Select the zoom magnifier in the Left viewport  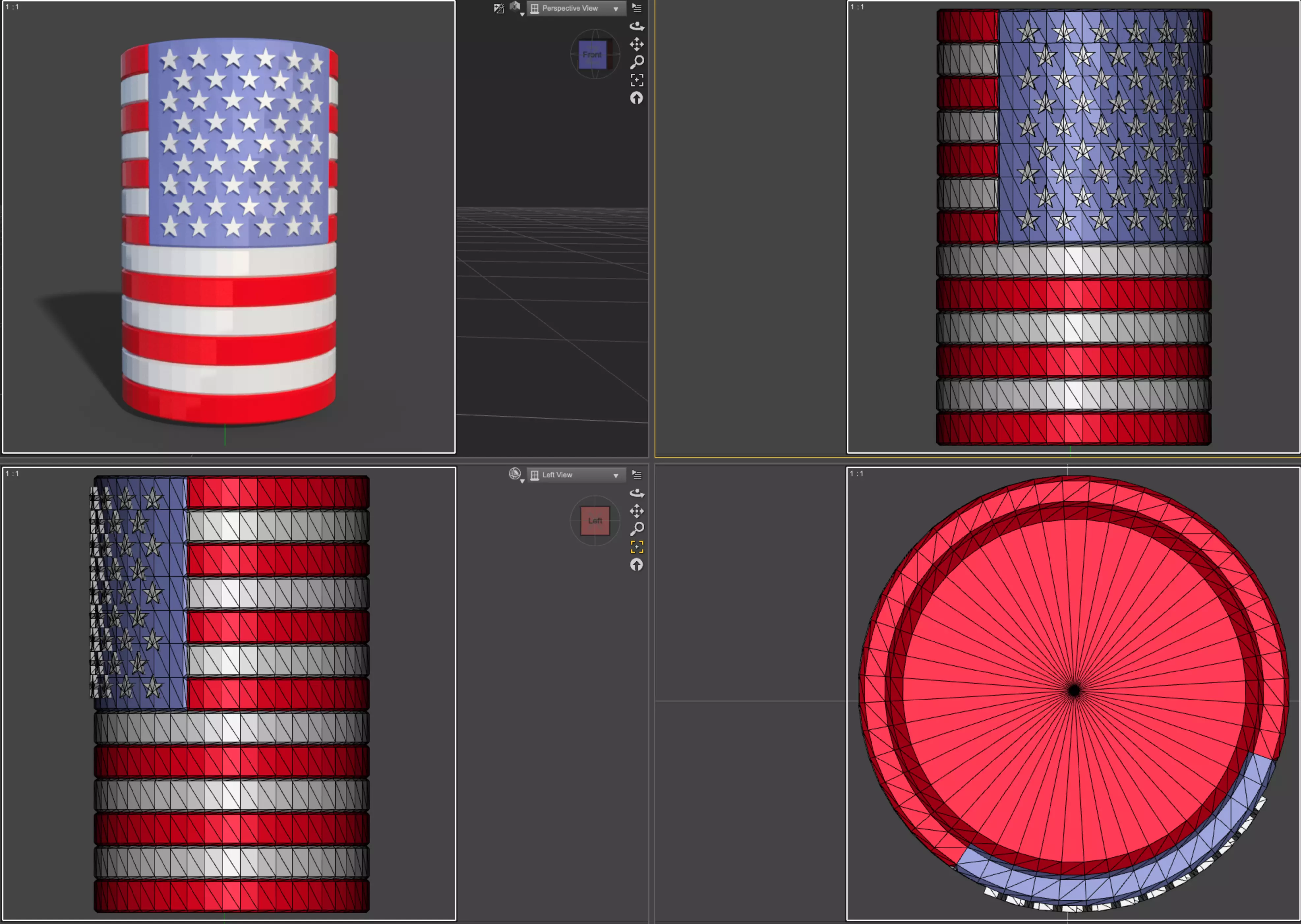637,528
